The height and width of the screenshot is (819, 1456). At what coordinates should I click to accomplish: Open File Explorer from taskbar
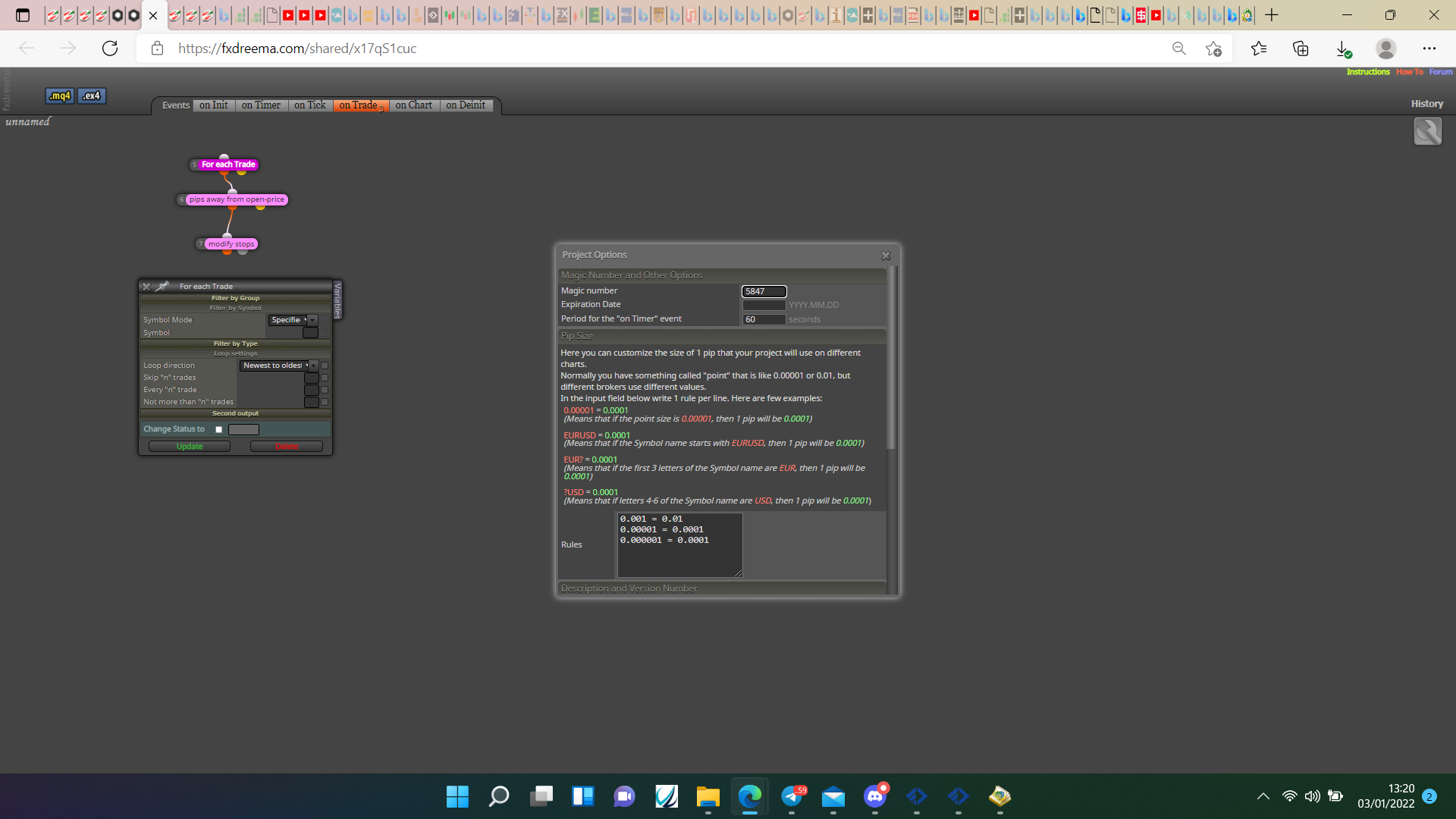pos(708,796)
